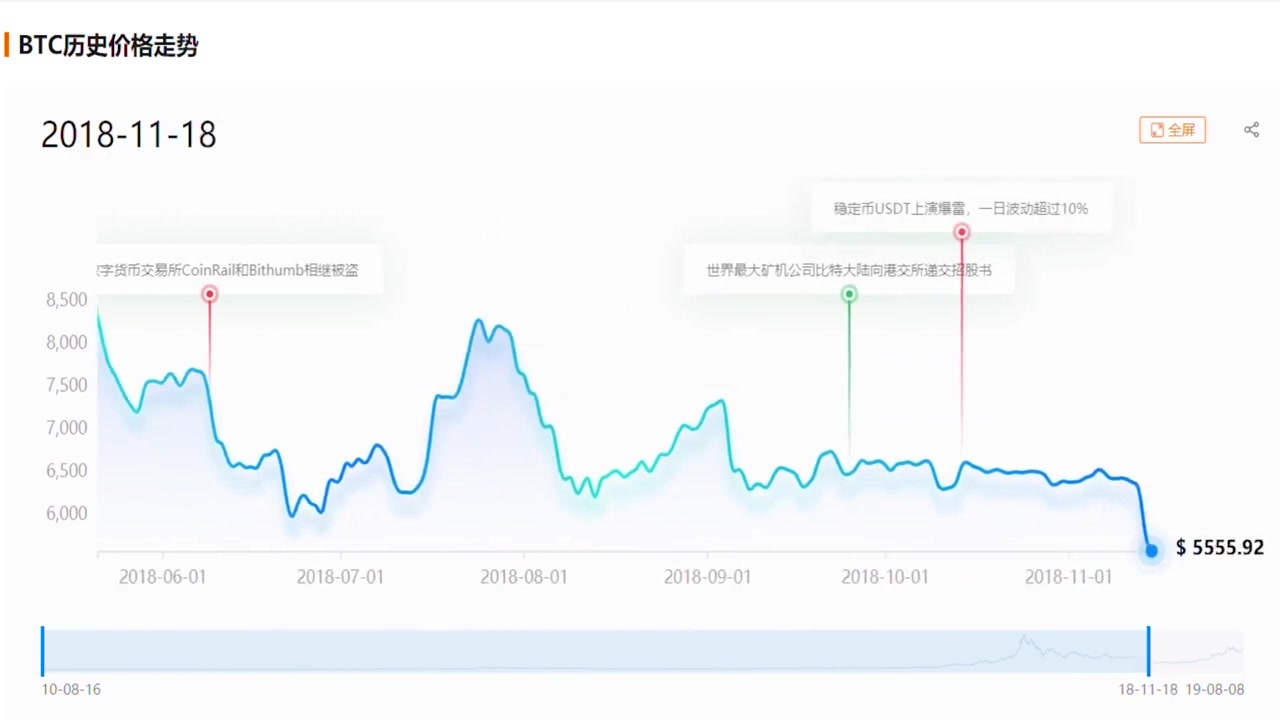1280x720 pixels.
Task: Click the 2018-08-01 axis label
Action: 524,577
